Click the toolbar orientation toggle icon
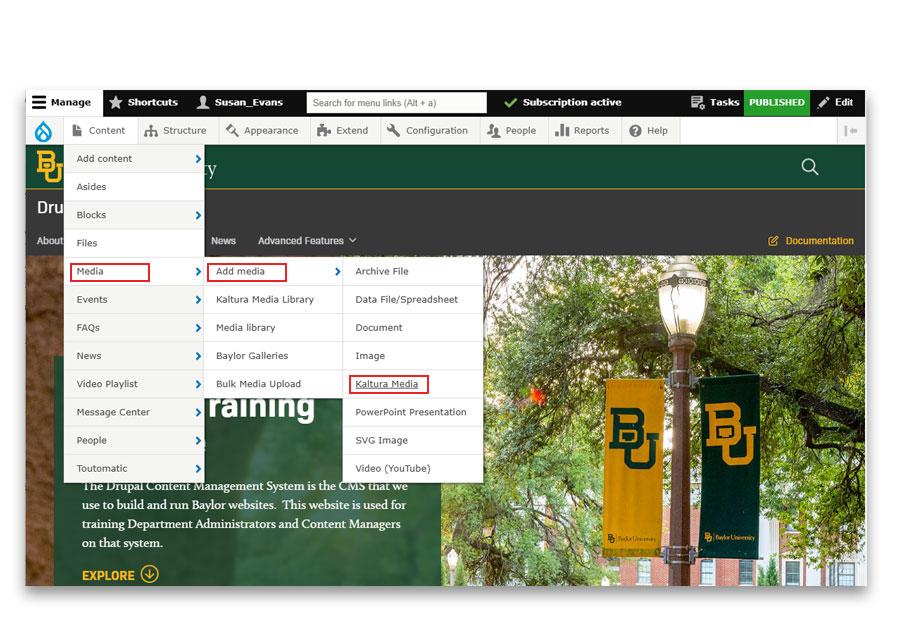 tap(851, 131)
